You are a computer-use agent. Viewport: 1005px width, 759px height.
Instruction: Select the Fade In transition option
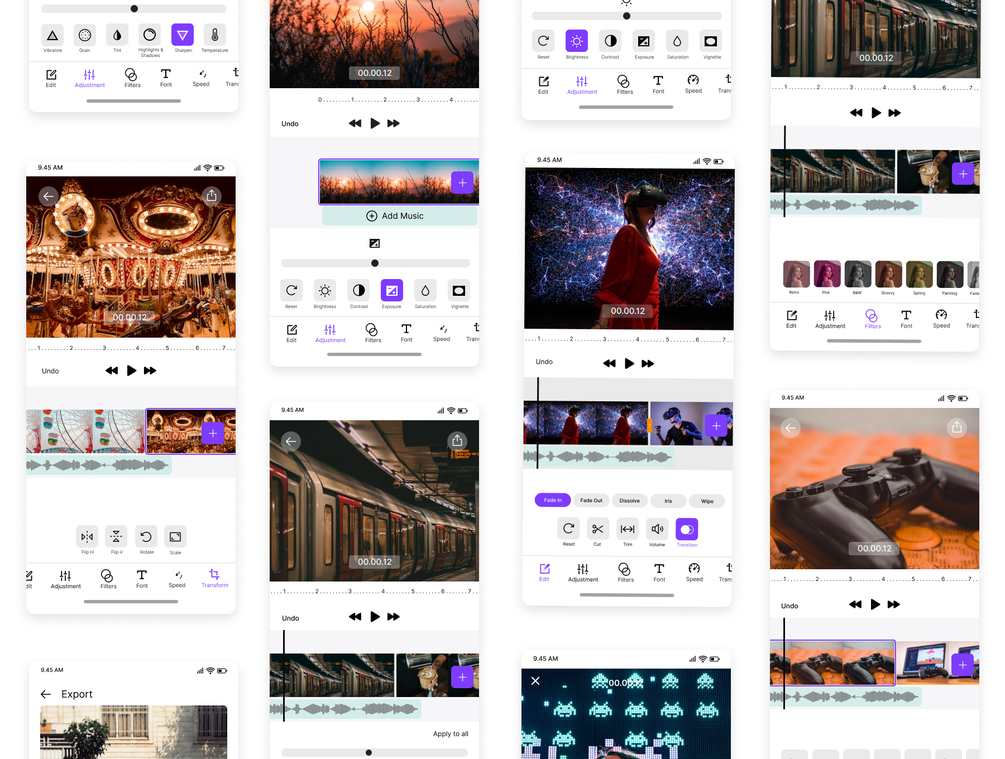coord(552,500)
